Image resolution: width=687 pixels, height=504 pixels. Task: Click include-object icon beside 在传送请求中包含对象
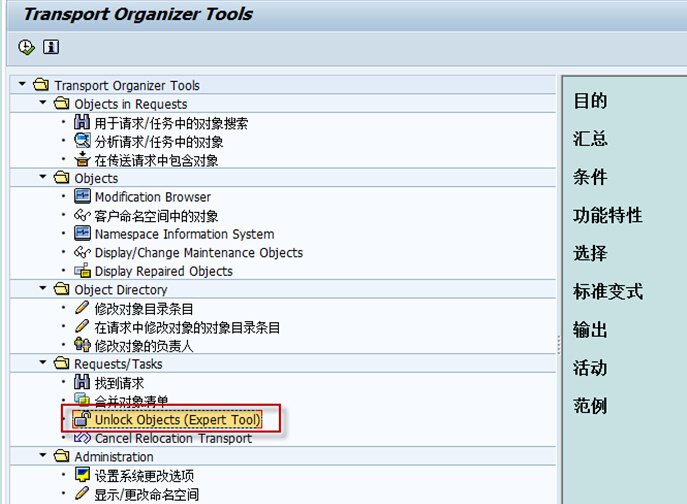tap(82, 159)
